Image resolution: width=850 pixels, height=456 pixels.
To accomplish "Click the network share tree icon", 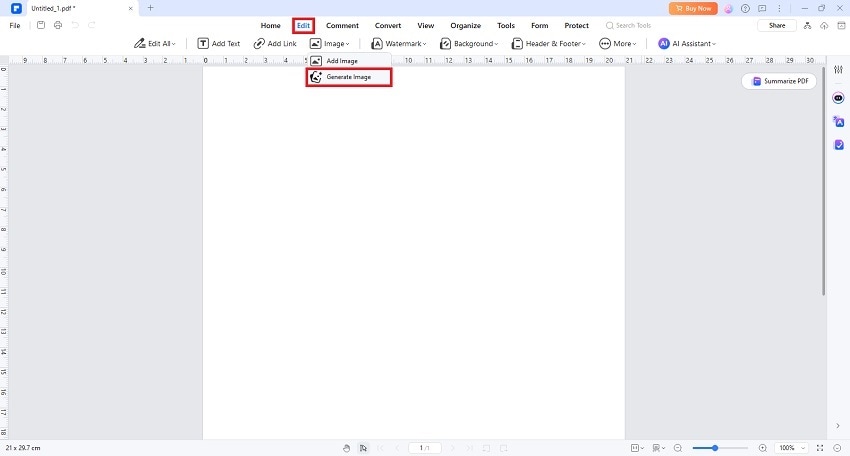I will (807, 25).
